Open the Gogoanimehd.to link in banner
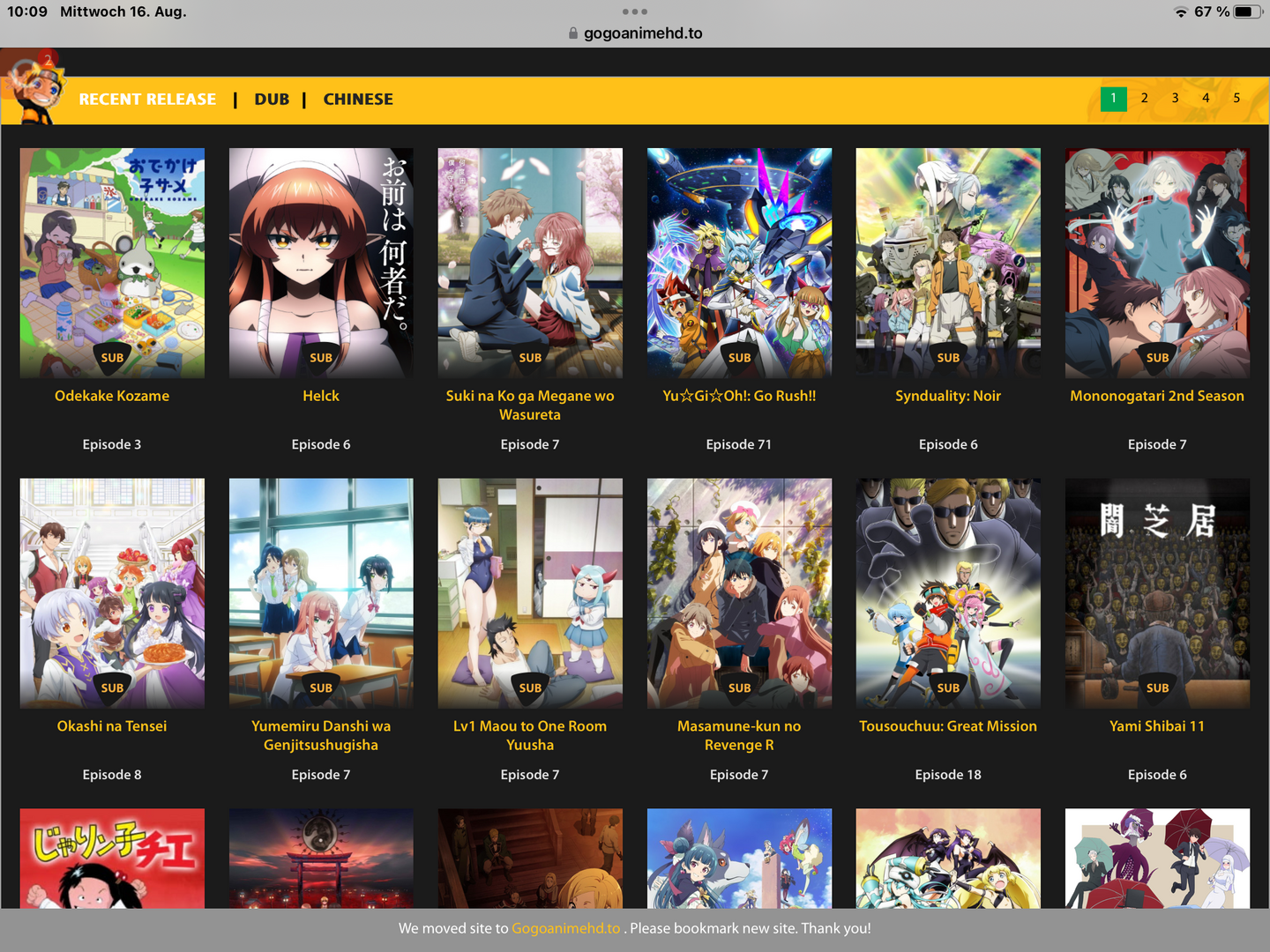The image size is (1270, 952). point(566,928)
